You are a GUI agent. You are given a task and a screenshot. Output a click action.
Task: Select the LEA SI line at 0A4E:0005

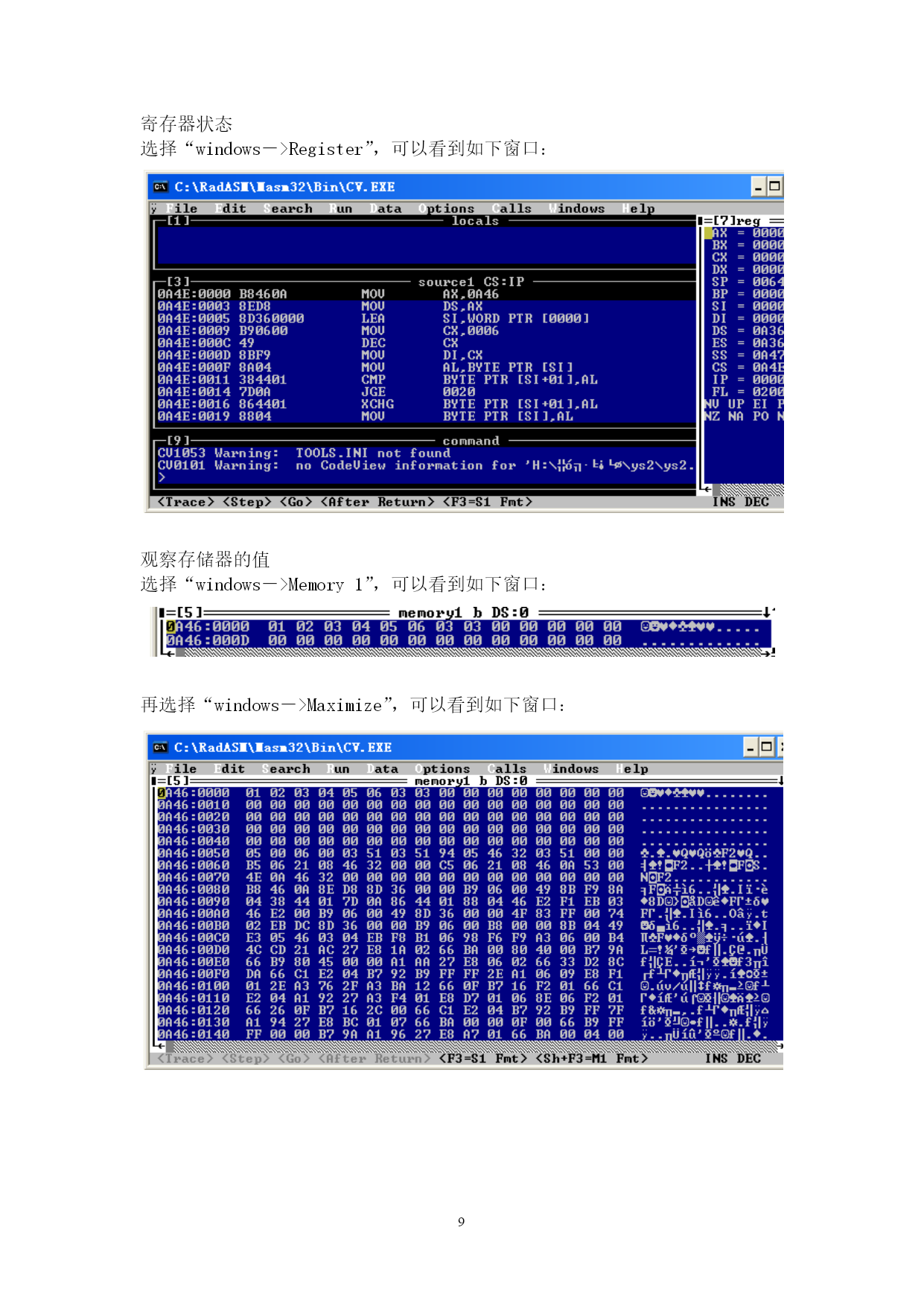click(426, 319)
